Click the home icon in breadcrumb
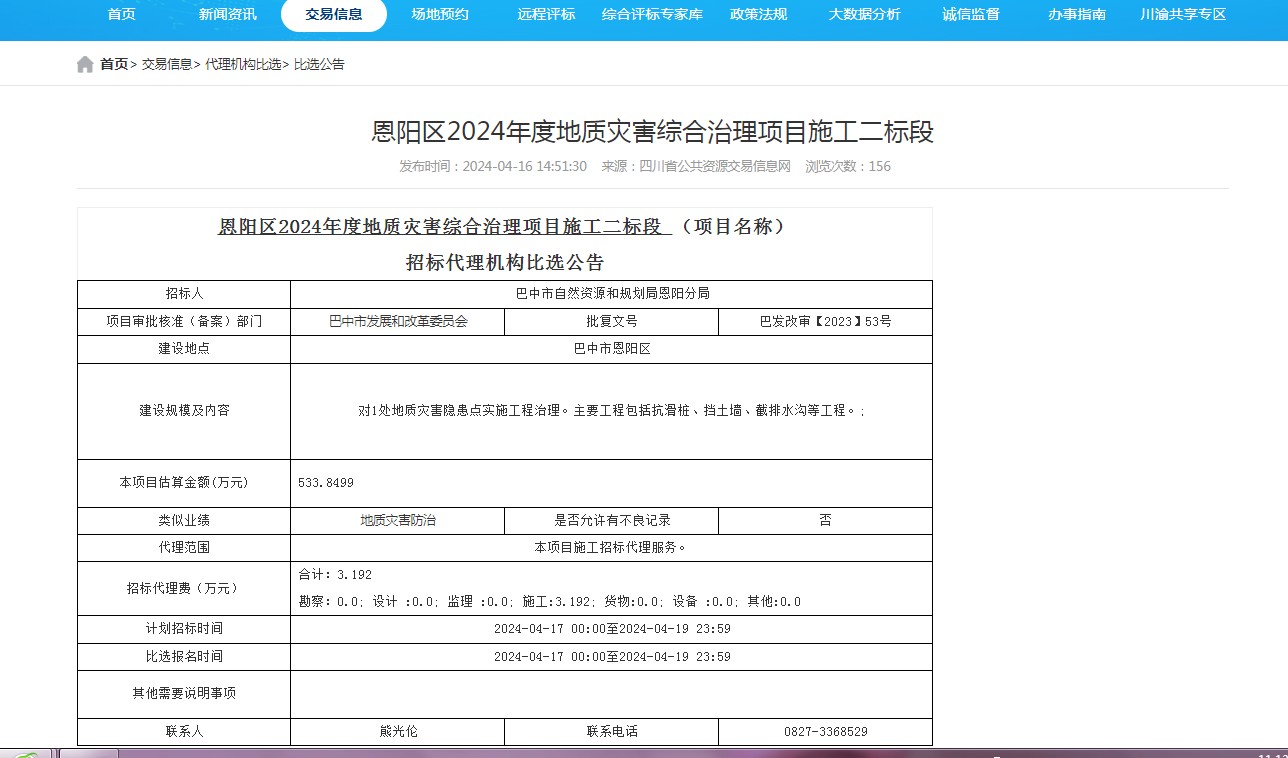Viewport: 1288px width, 758px height. [x=85, y=65]
